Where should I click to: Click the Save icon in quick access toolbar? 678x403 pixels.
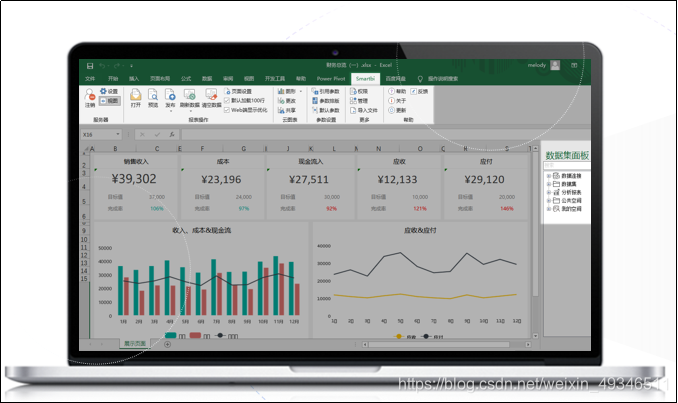coord(90,66)
